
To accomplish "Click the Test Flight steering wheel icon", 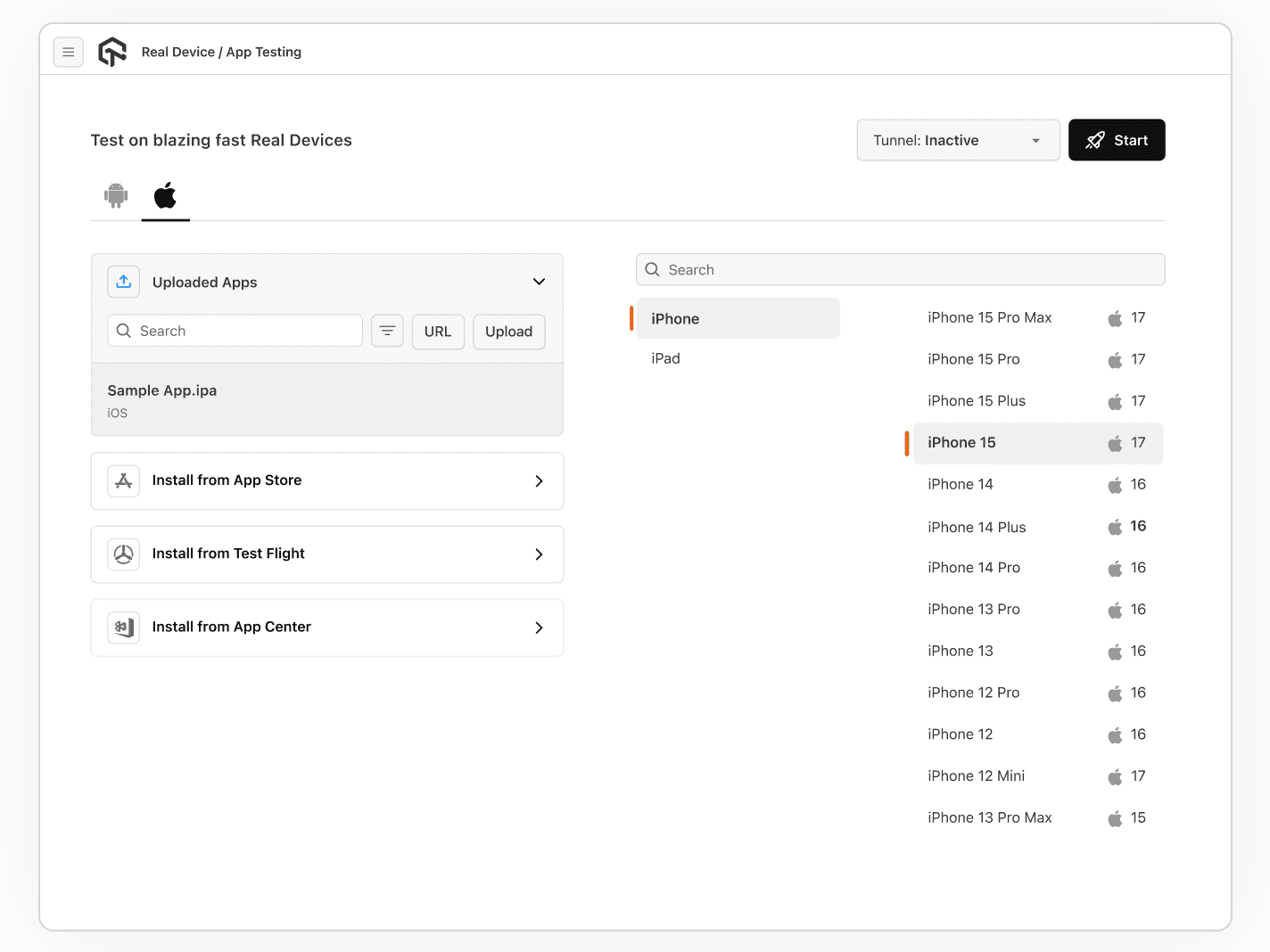I will (x=123, y=554).
